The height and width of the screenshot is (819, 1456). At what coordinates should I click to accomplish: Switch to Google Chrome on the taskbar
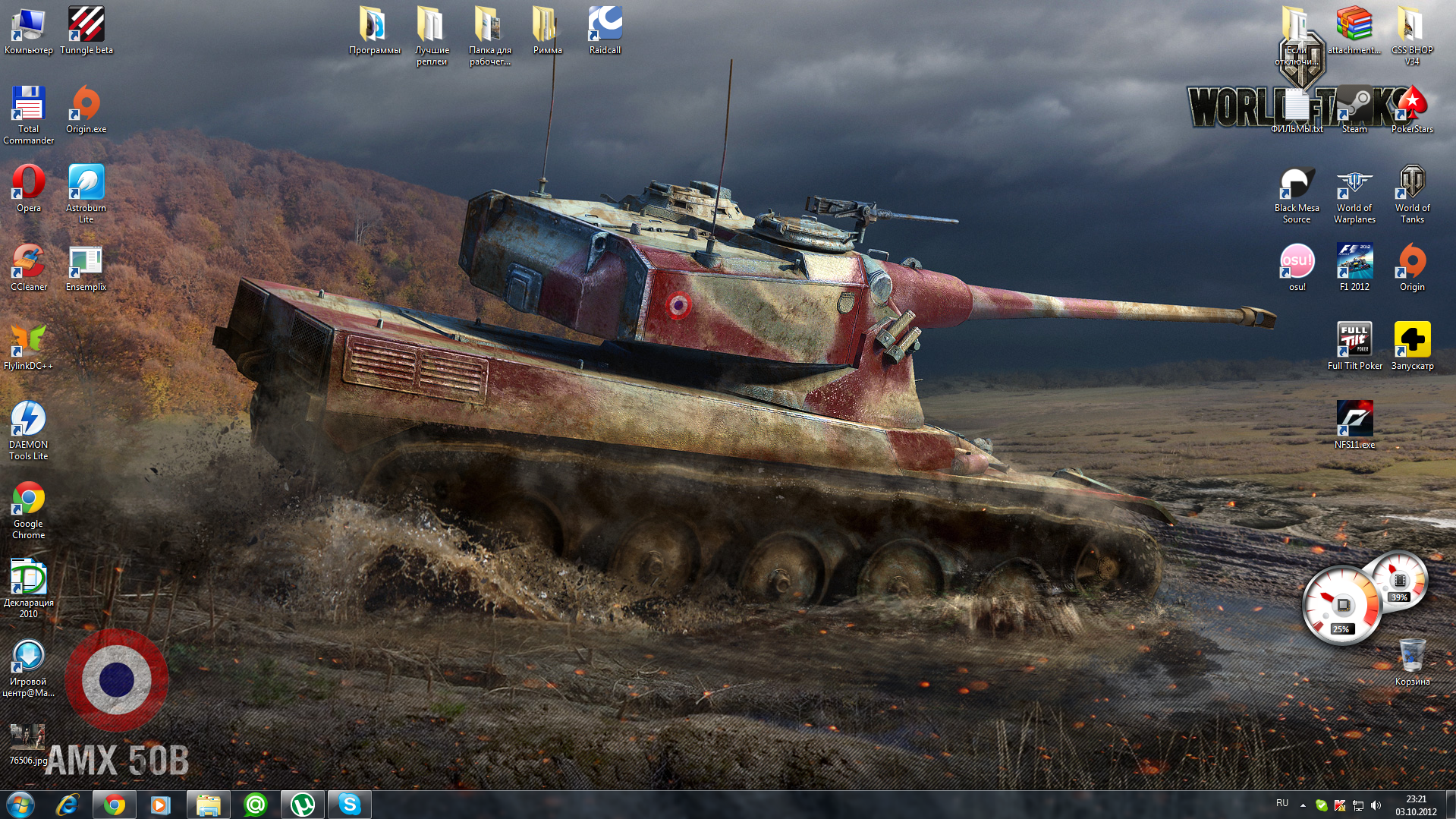(x=115, y=805)
